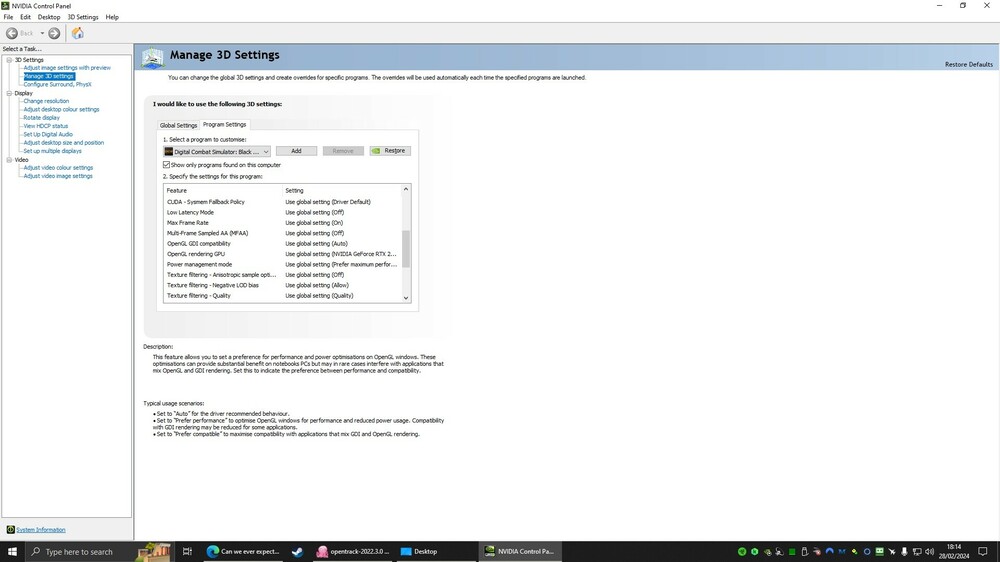
Task: Collapse the 3D Settings tree node
Action: coord(10,60)
